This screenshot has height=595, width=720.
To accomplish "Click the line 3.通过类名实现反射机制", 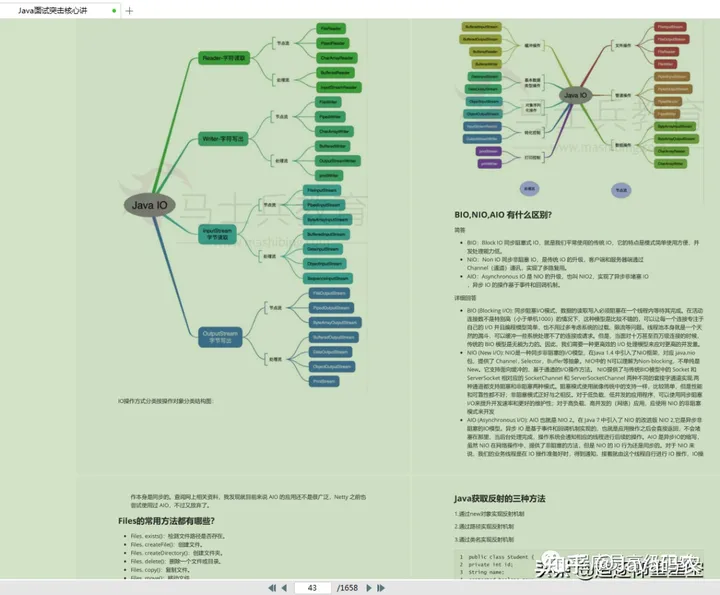I will pyautogui.click(x=484, y=539).
